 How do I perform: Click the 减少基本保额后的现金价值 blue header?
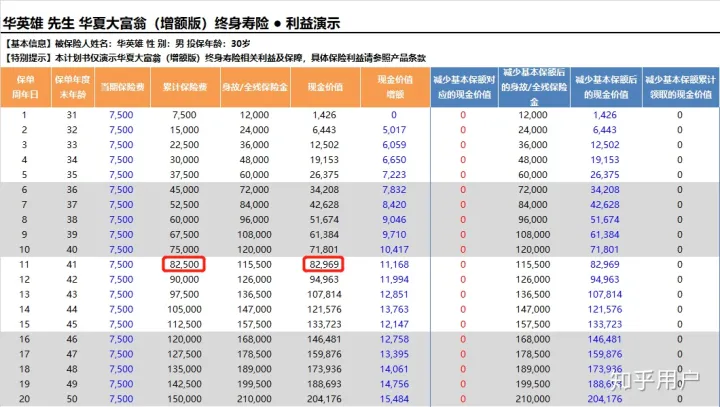[x=606, y=87]
